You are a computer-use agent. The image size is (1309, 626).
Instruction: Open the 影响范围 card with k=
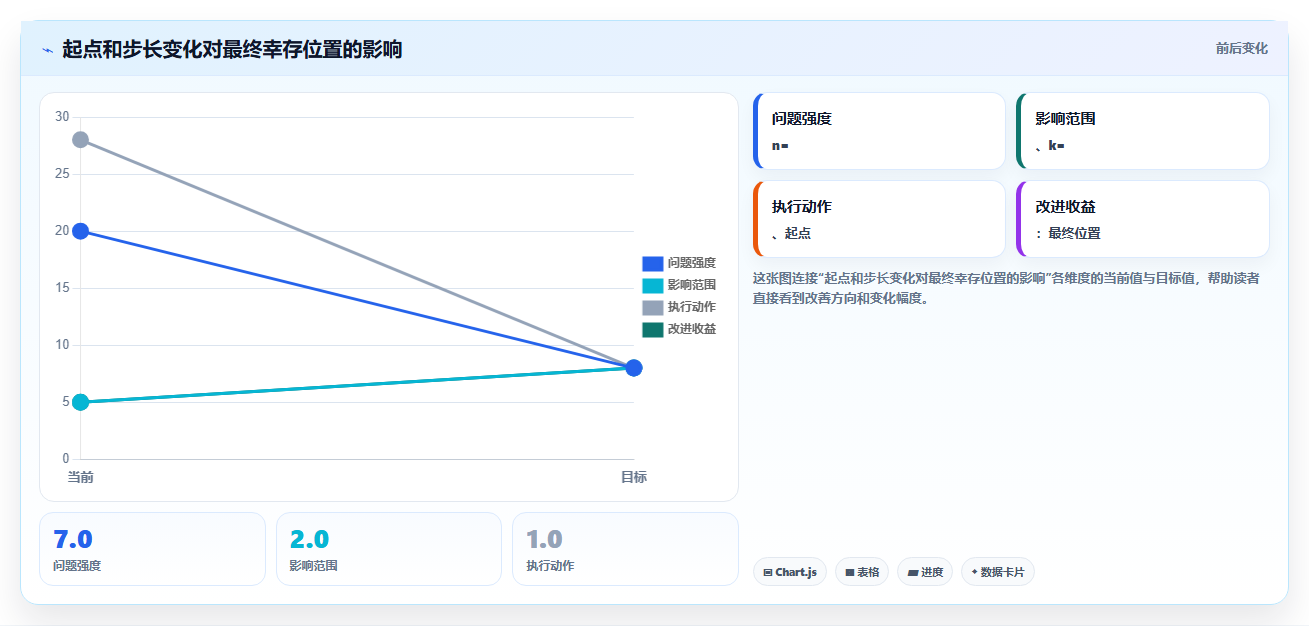[1143, 131]
